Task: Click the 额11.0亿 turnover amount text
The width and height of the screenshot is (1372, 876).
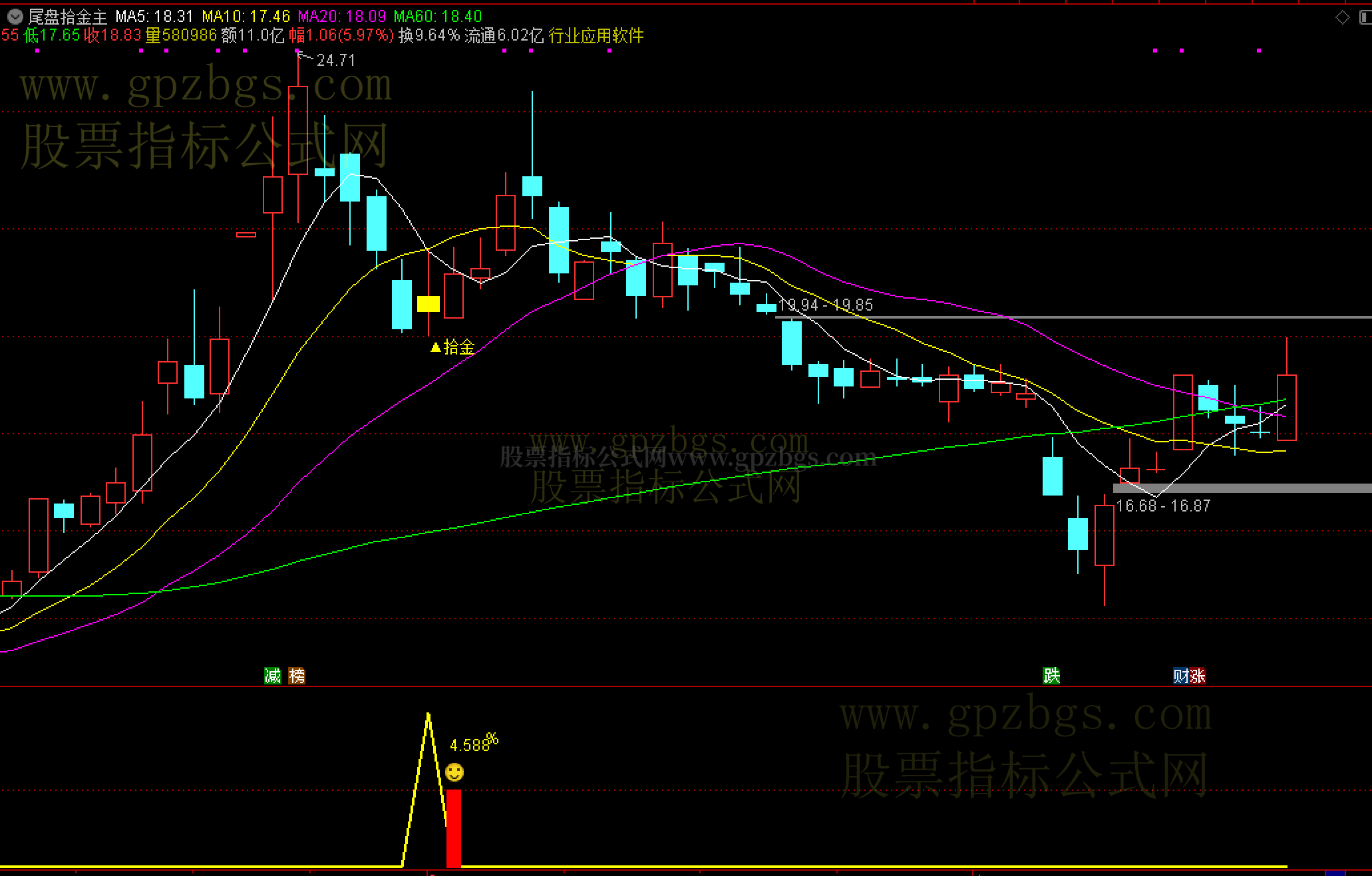Action: [x=253, y=35]
